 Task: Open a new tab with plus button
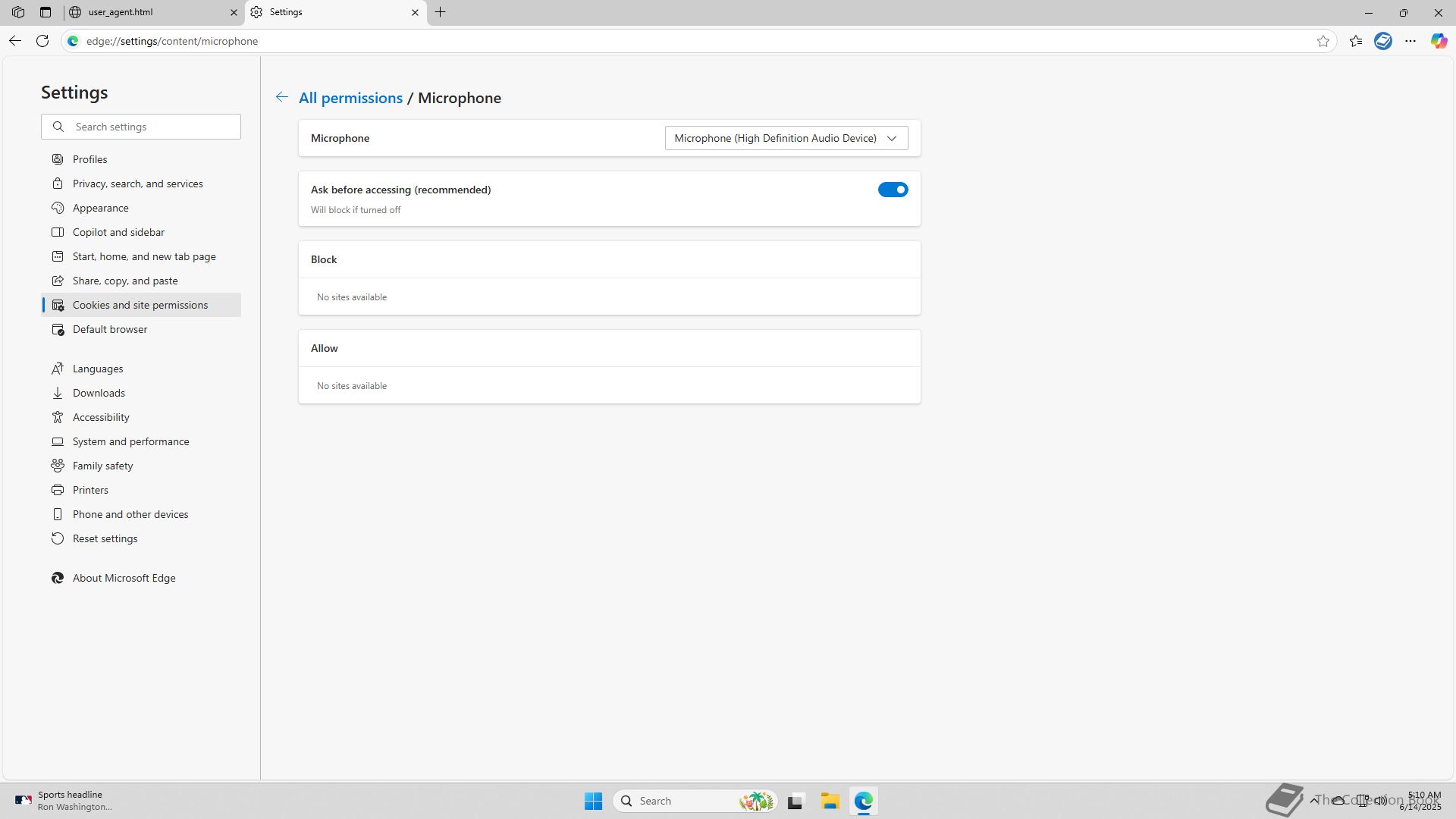(x=440, y=12)
